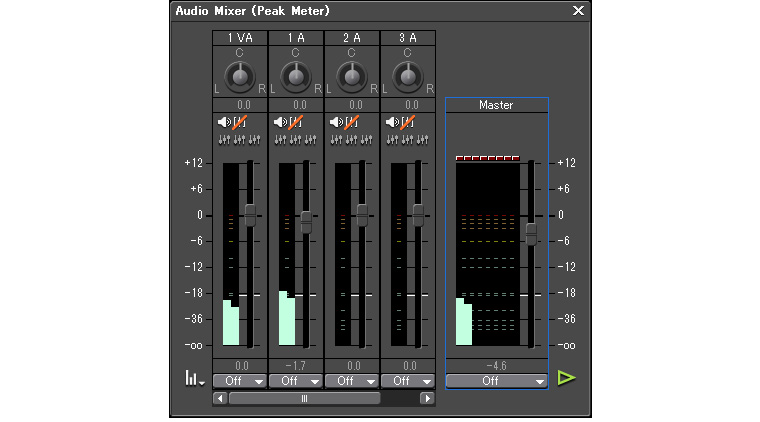Click the pan knob of track 1 VA

[x=239, y=77]
